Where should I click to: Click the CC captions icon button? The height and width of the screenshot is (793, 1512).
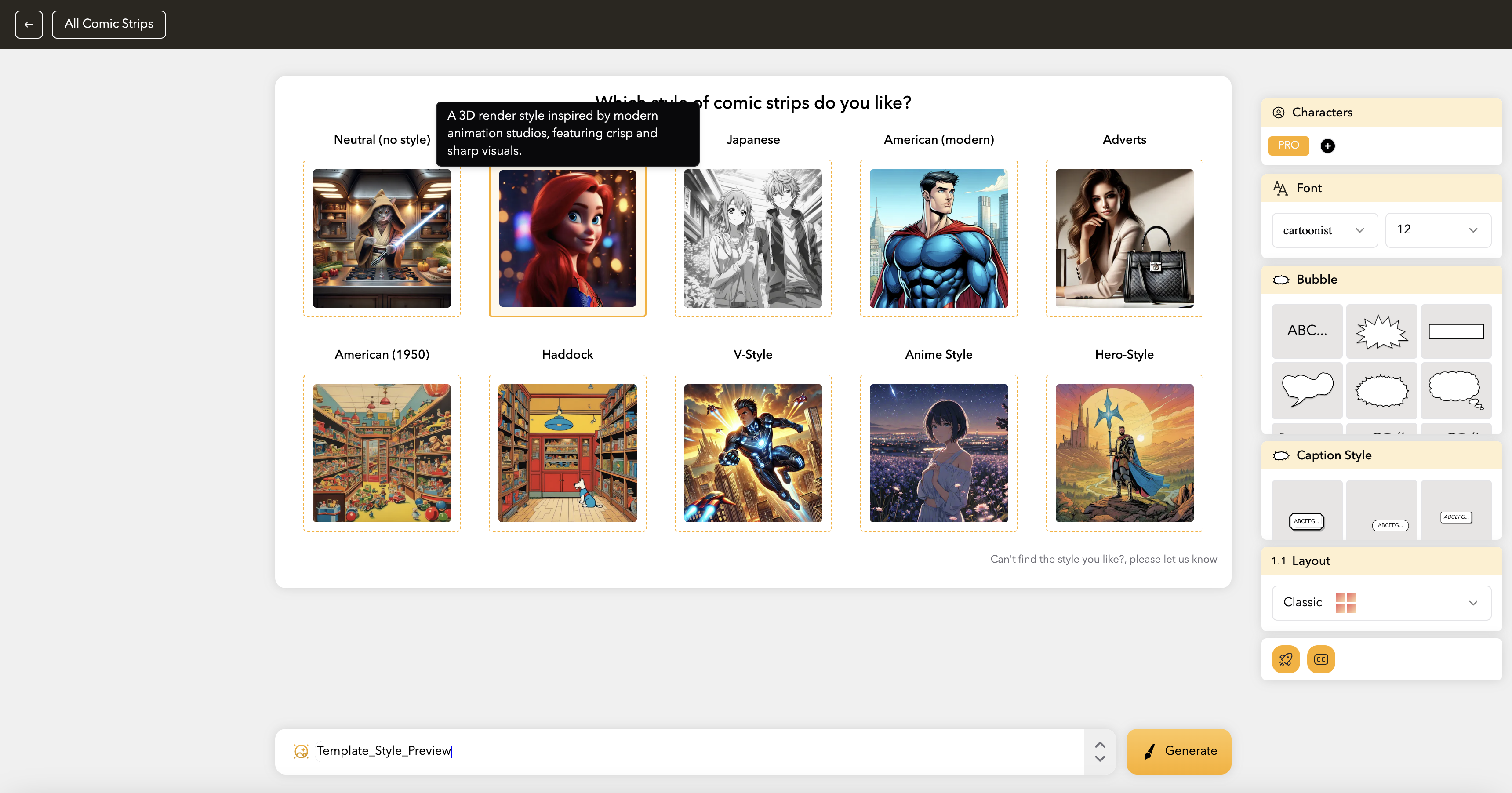click(x=1321, y=659)
